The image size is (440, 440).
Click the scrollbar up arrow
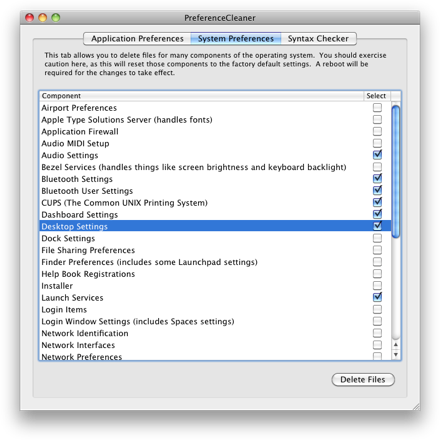[x=396, y=344]
